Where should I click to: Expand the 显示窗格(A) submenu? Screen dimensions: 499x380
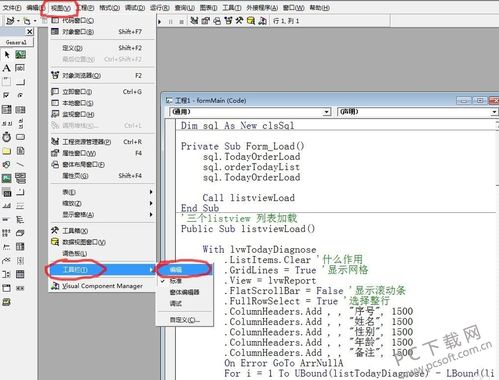(x=102, y=215)
